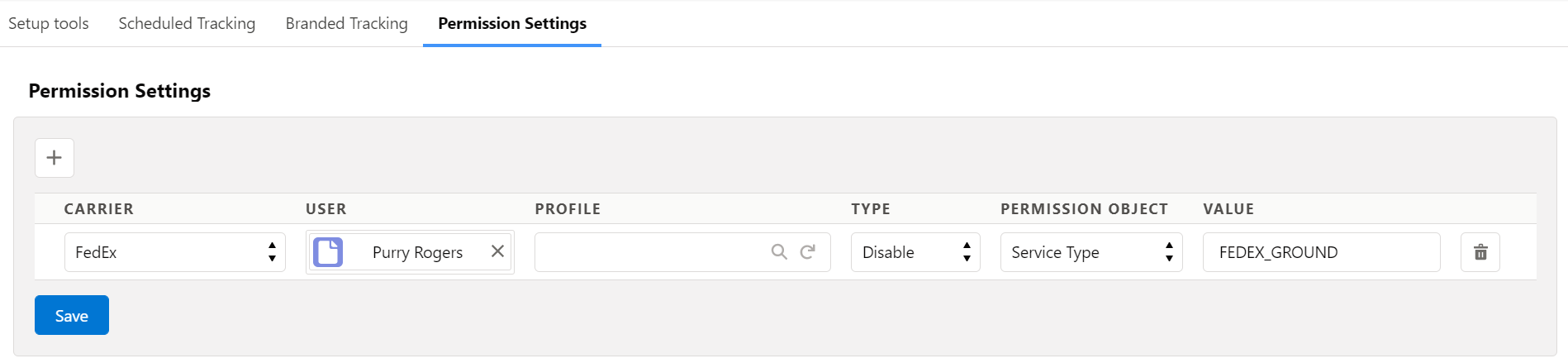Screen dimensions: 1568x363
Task: Click the Profile field refresh arrow icon
Action: (808, 251)
